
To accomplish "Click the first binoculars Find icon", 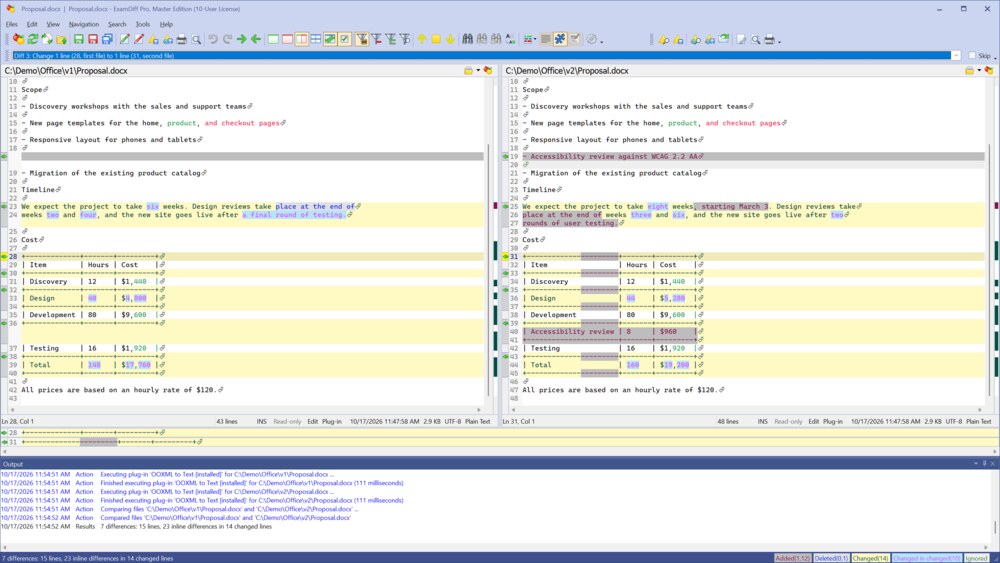I will 467,40.
